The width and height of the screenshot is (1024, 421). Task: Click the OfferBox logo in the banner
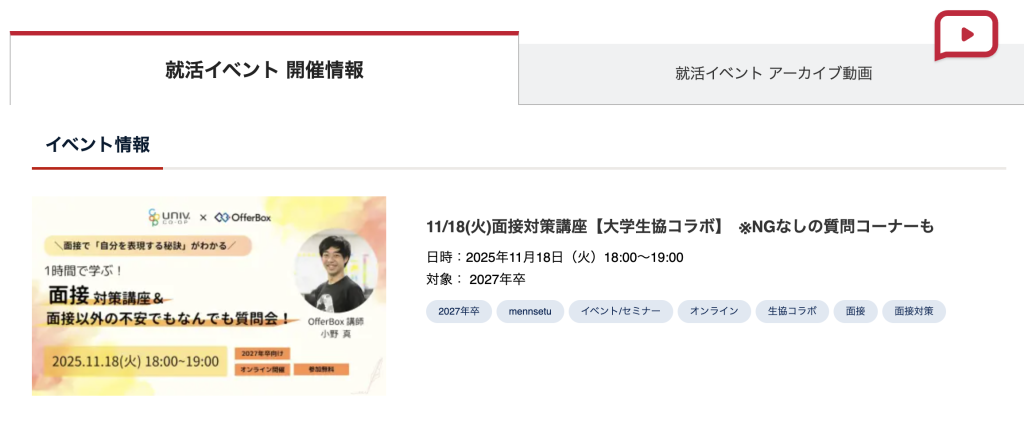[243, 217]
